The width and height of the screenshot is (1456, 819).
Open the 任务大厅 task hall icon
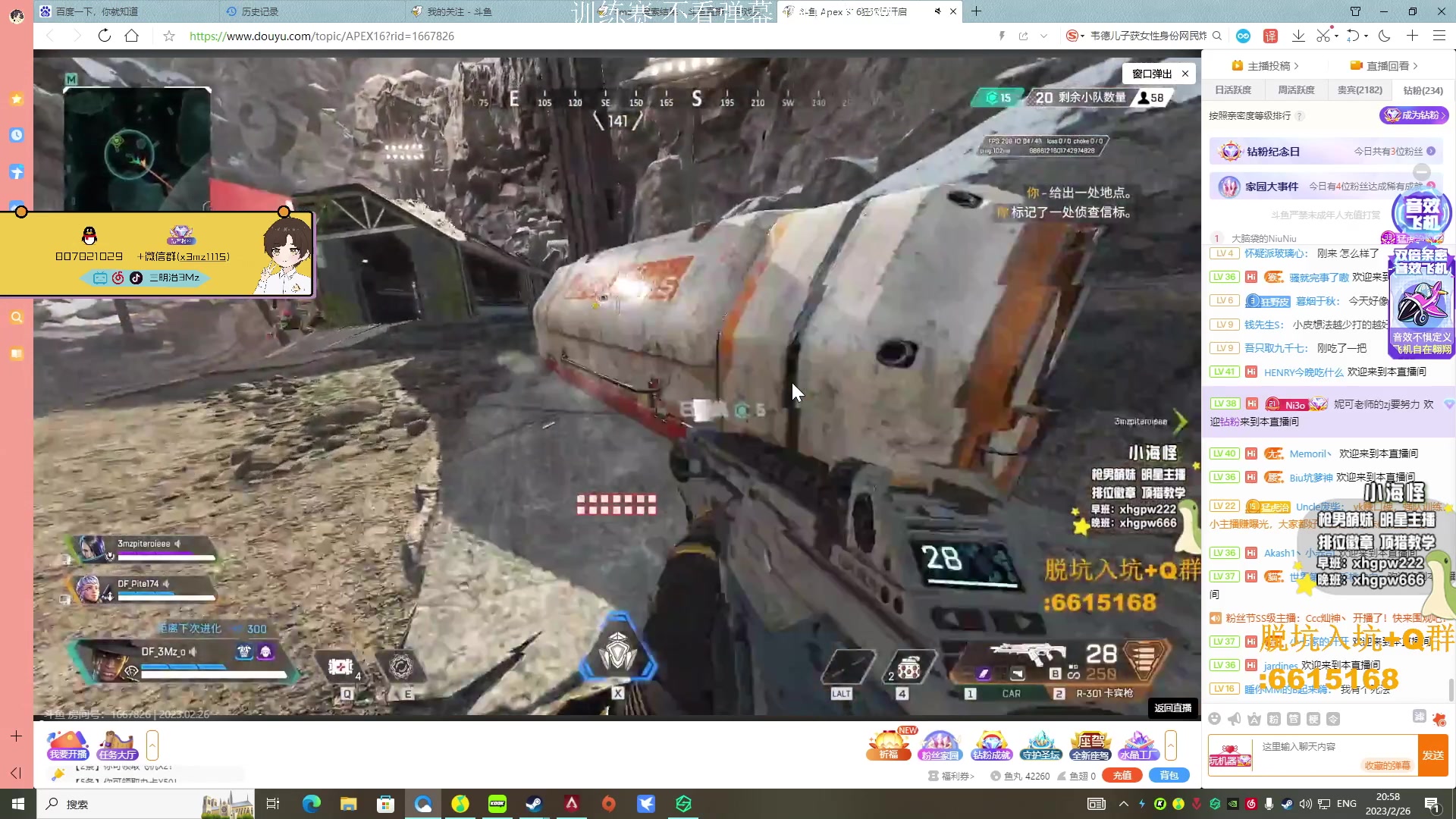pos(117,744)
